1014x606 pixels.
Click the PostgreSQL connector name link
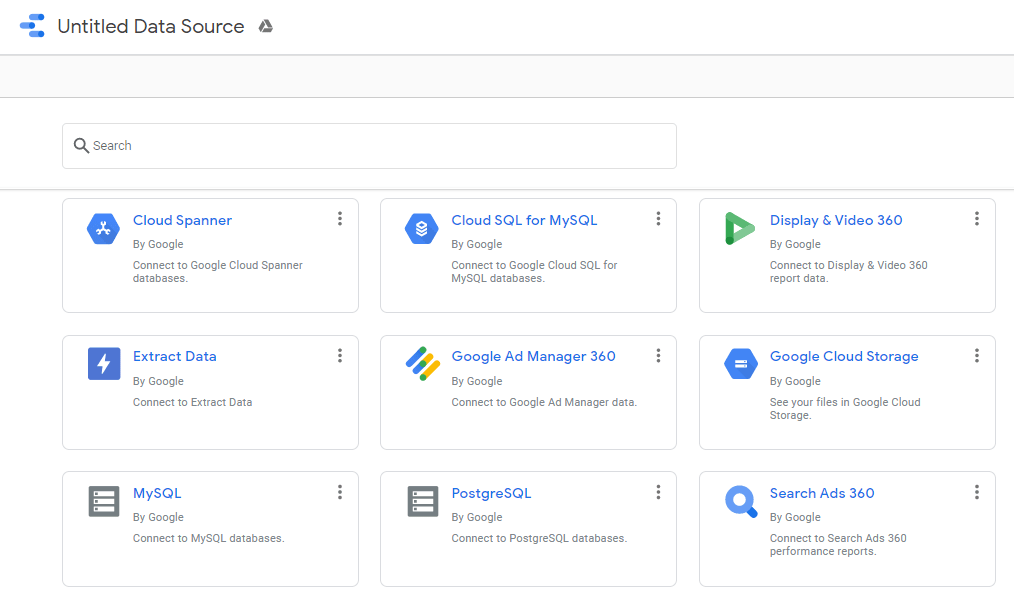pos(491,492)
